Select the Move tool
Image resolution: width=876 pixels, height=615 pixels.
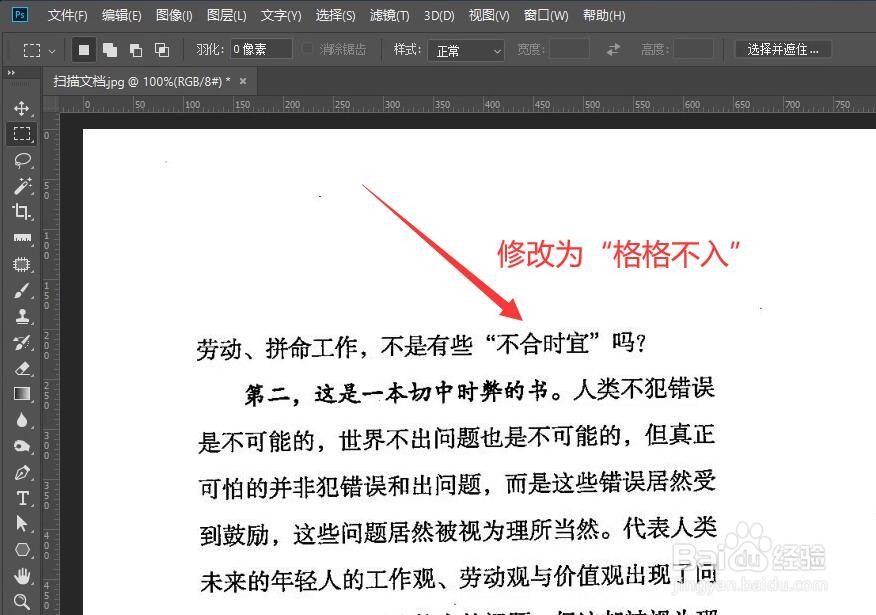22,108
